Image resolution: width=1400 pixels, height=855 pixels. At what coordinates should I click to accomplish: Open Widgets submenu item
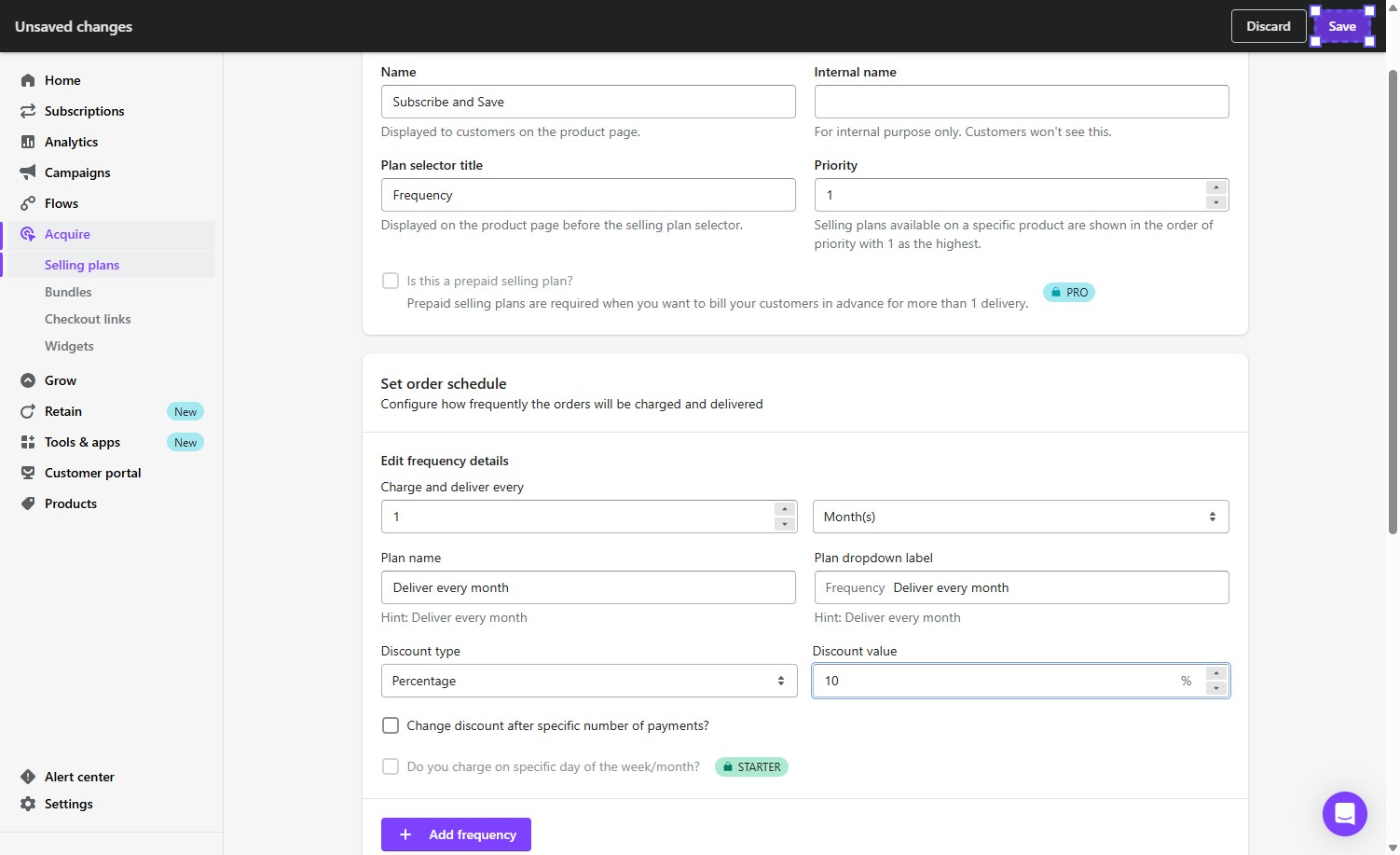click(69, 346)
